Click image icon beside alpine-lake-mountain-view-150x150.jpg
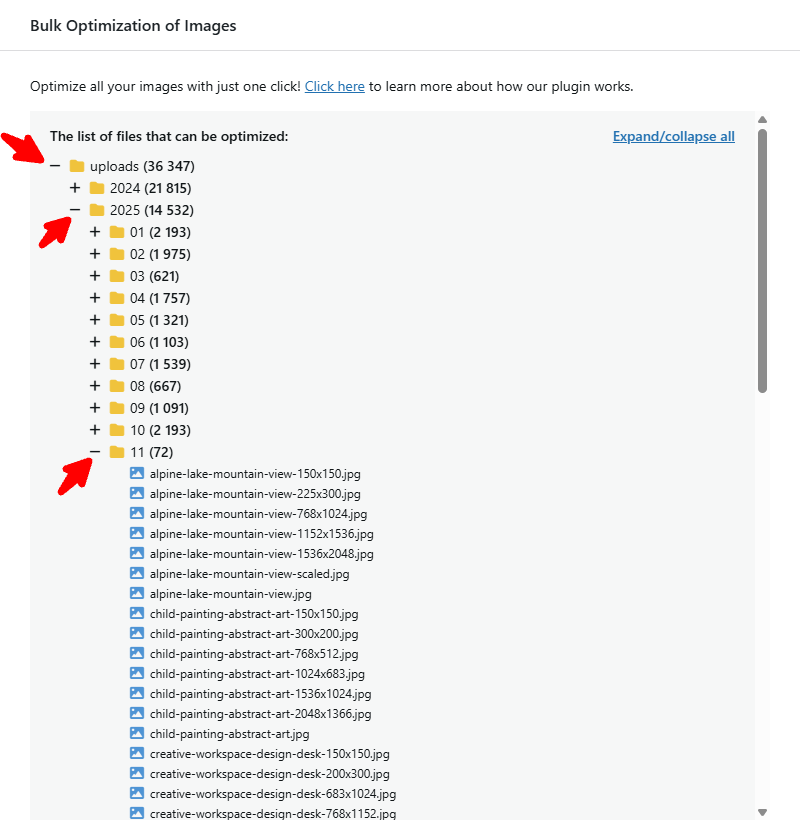 click(x=137, y=473)
